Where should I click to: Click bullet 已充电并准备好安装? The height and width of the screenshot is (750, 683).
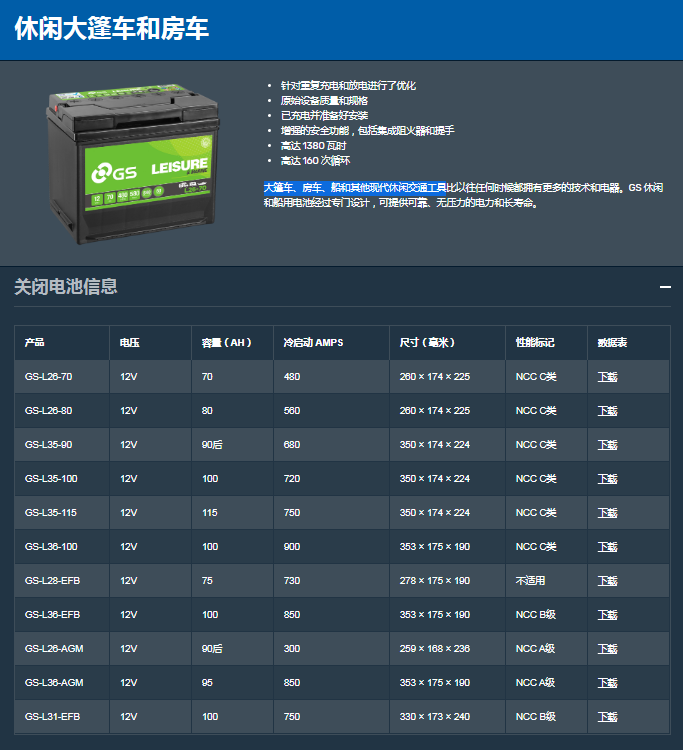tap(324, 116)
